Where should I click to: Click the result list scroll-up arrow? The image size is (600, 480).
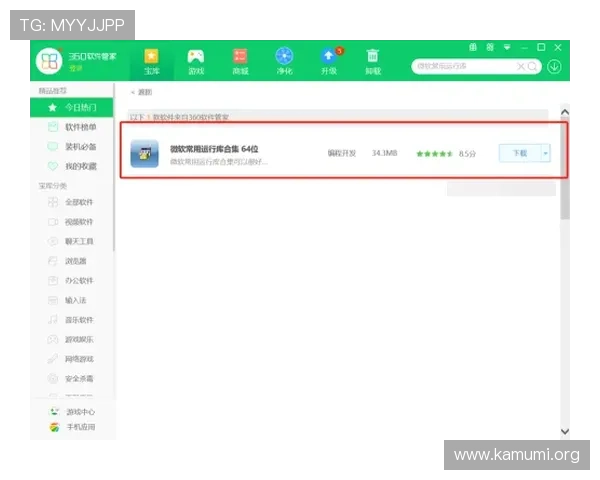564,112
